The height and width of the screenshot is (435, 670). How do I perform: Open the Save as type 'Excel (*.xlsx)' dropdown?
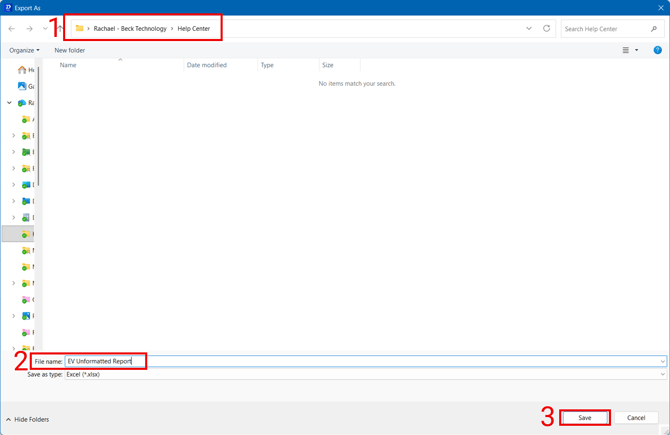click(x=365, y=374)
